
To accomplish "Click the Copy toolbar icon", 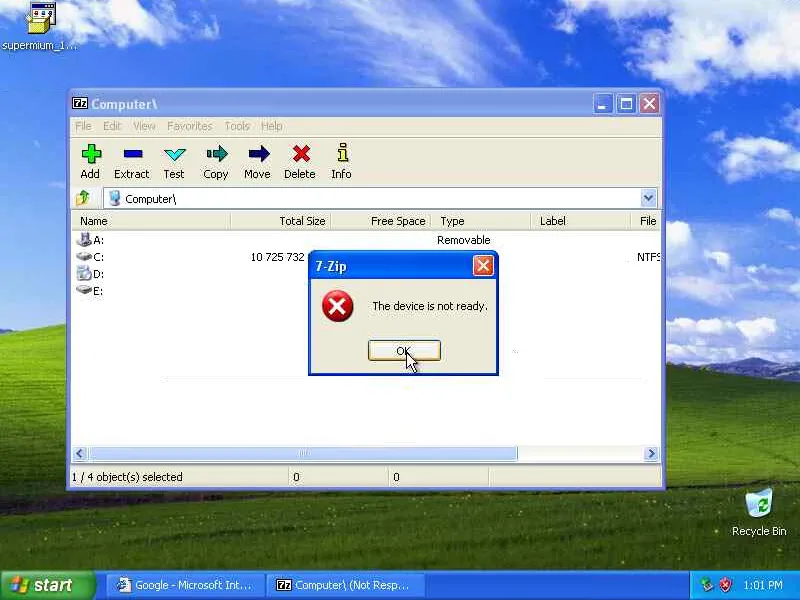I will tap(217, 154).
